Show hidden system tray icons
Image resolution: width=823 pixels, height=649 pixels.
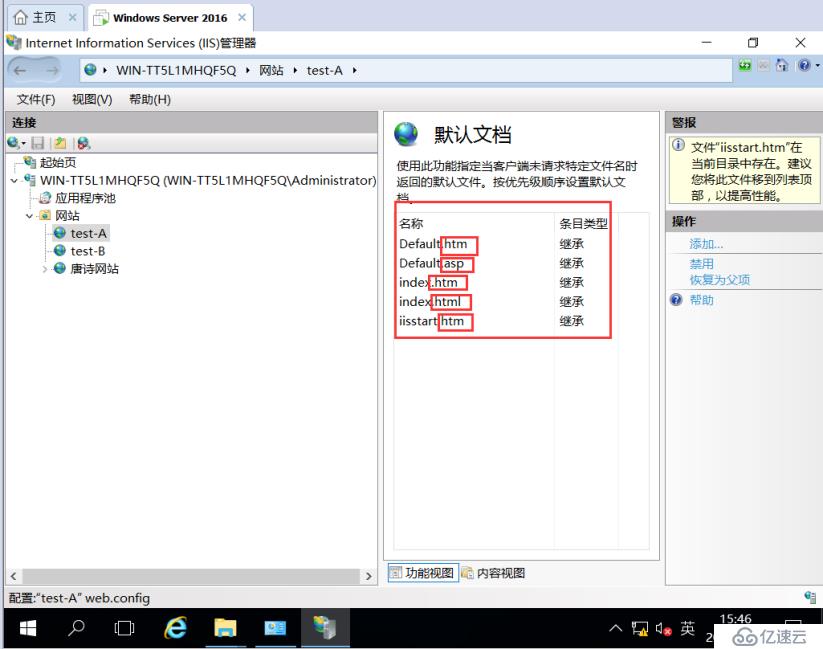click(x=616, y=628)
